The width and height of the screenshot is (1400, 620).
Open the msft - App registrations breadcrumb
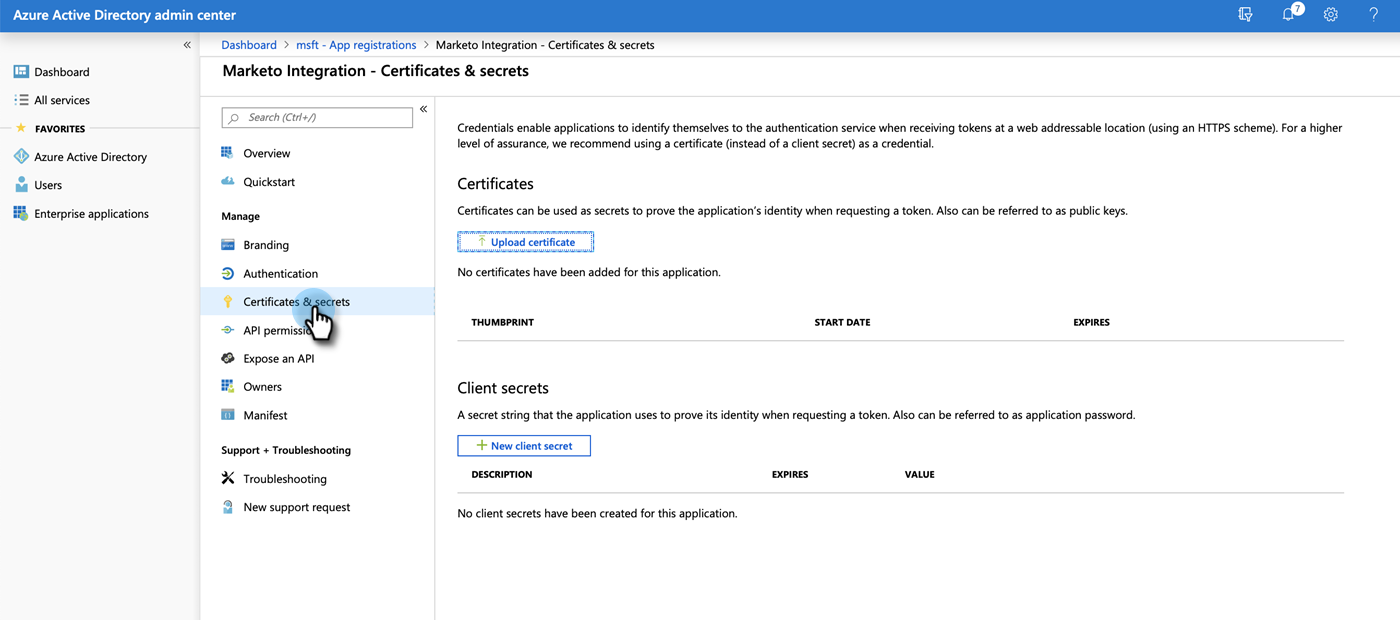point(356,45)
